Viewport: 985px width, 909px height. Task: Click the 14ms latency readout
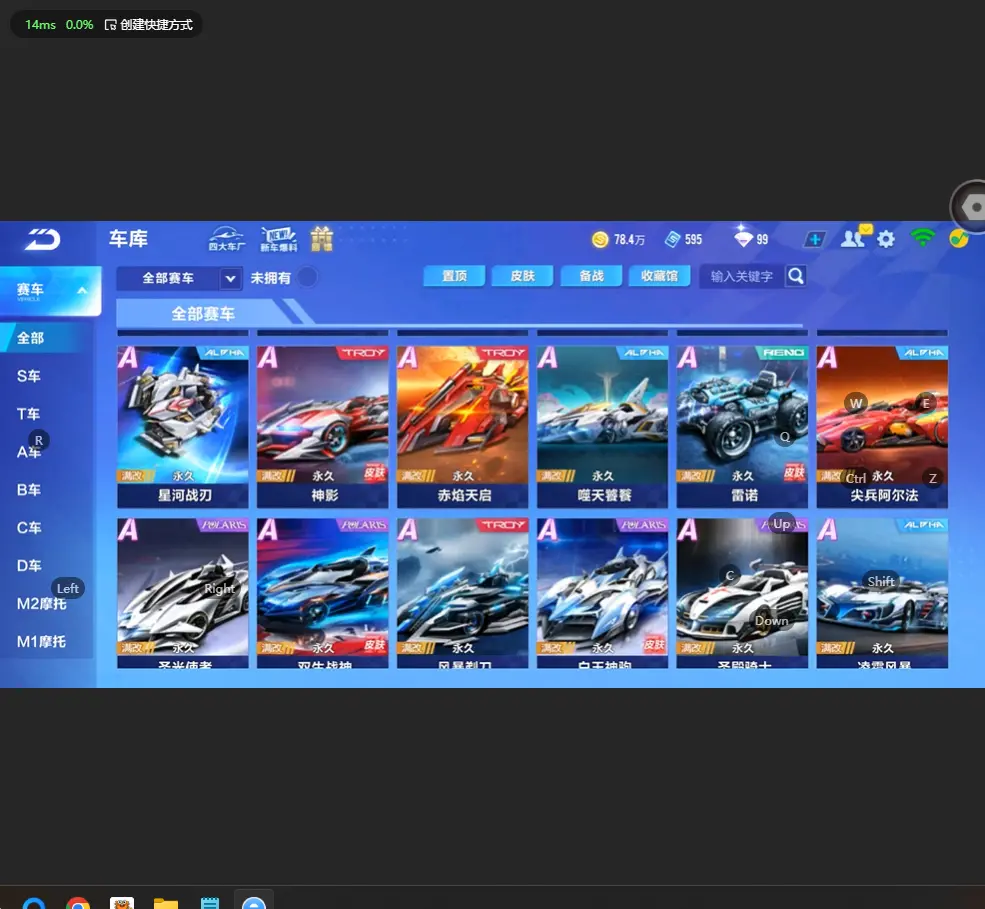pos(40,25)
